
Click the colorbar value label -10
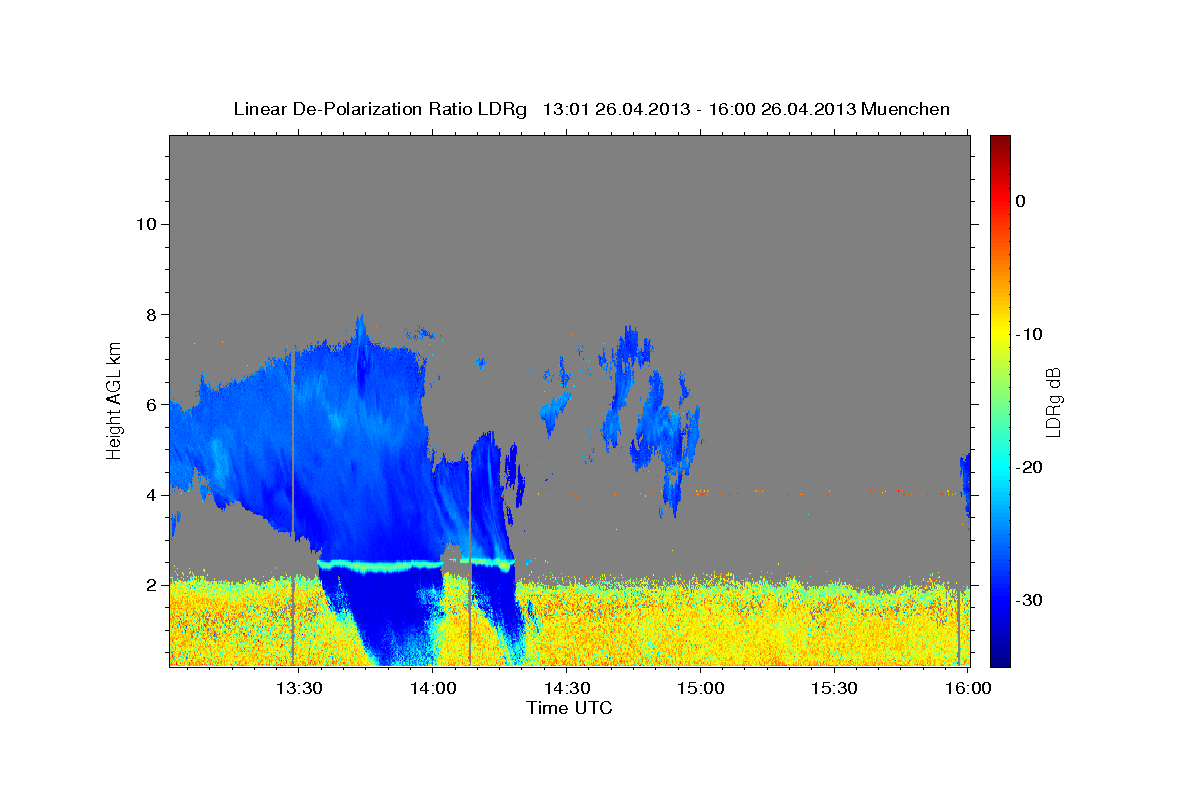(x=1031, y=334)
